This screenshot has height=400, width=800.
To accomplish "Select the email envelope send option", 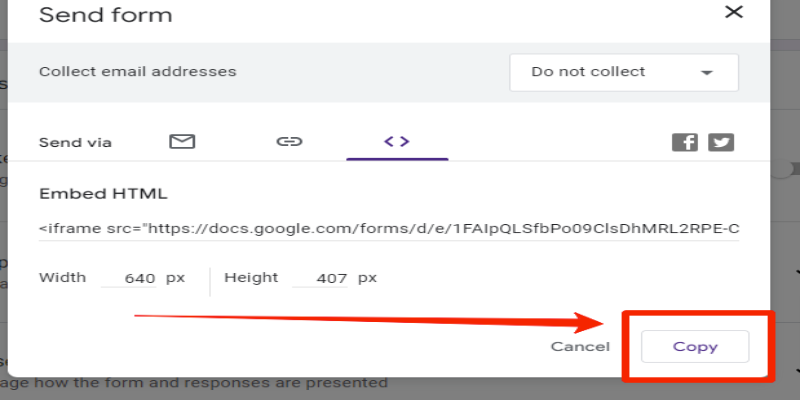I will pyautogui.click(x=182, y=141).
